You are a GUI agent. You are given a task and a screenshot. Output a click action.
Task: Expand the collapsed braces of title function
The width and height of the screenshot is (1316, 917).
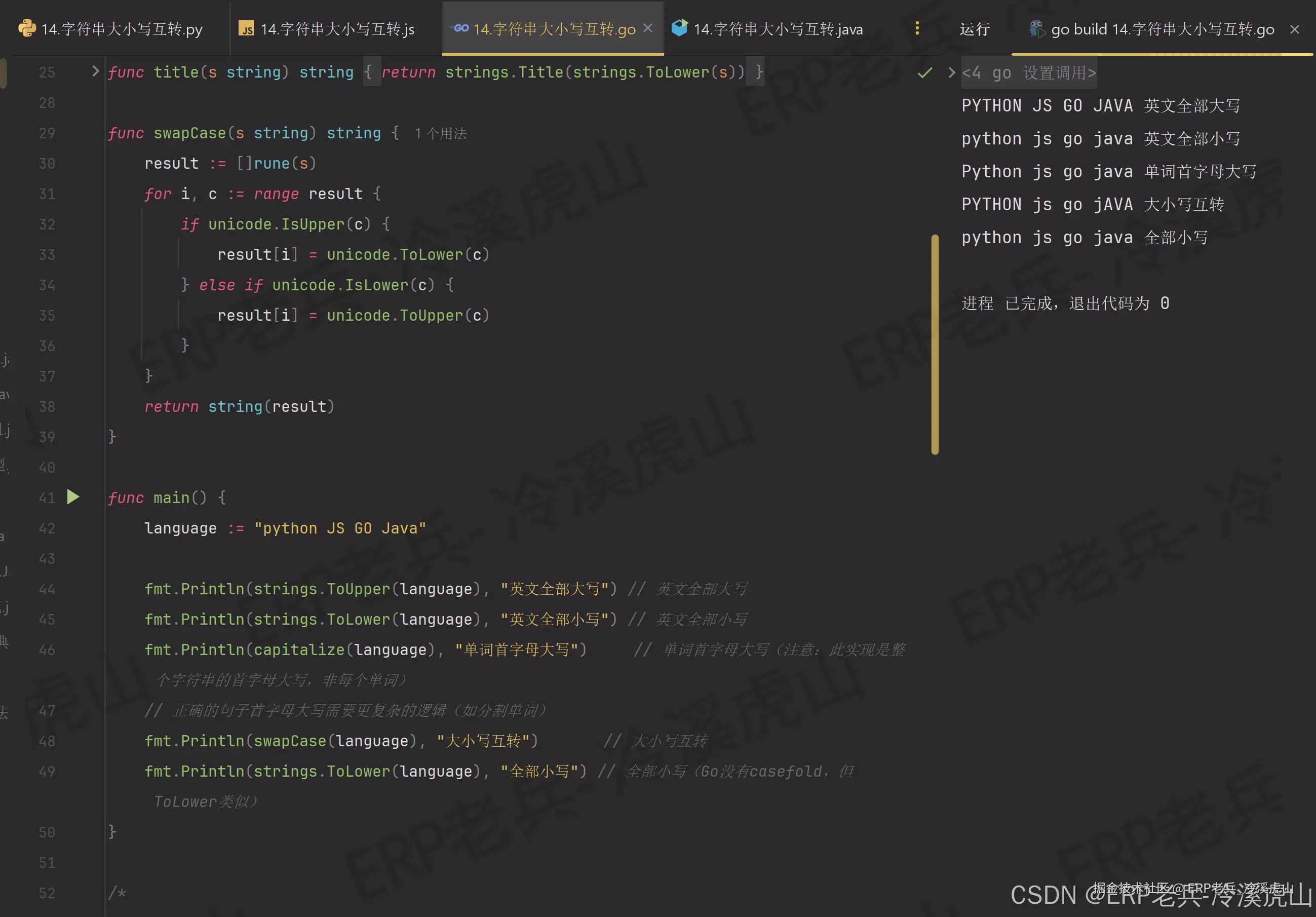pos(371,72)
